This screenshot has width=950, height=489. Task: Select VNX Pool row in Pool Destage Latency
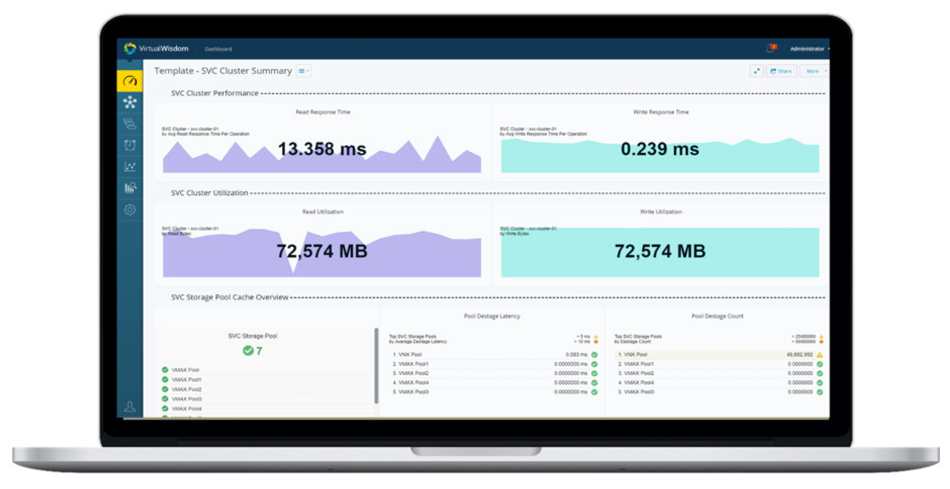(x=494, y=354)
